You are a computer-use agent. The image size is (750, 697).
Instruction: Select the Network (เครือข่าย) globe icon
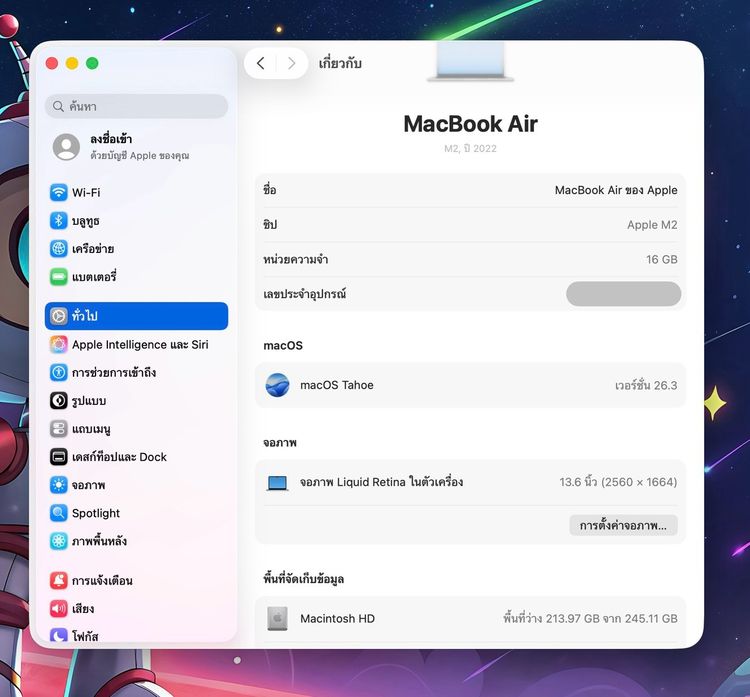(59, 249)
